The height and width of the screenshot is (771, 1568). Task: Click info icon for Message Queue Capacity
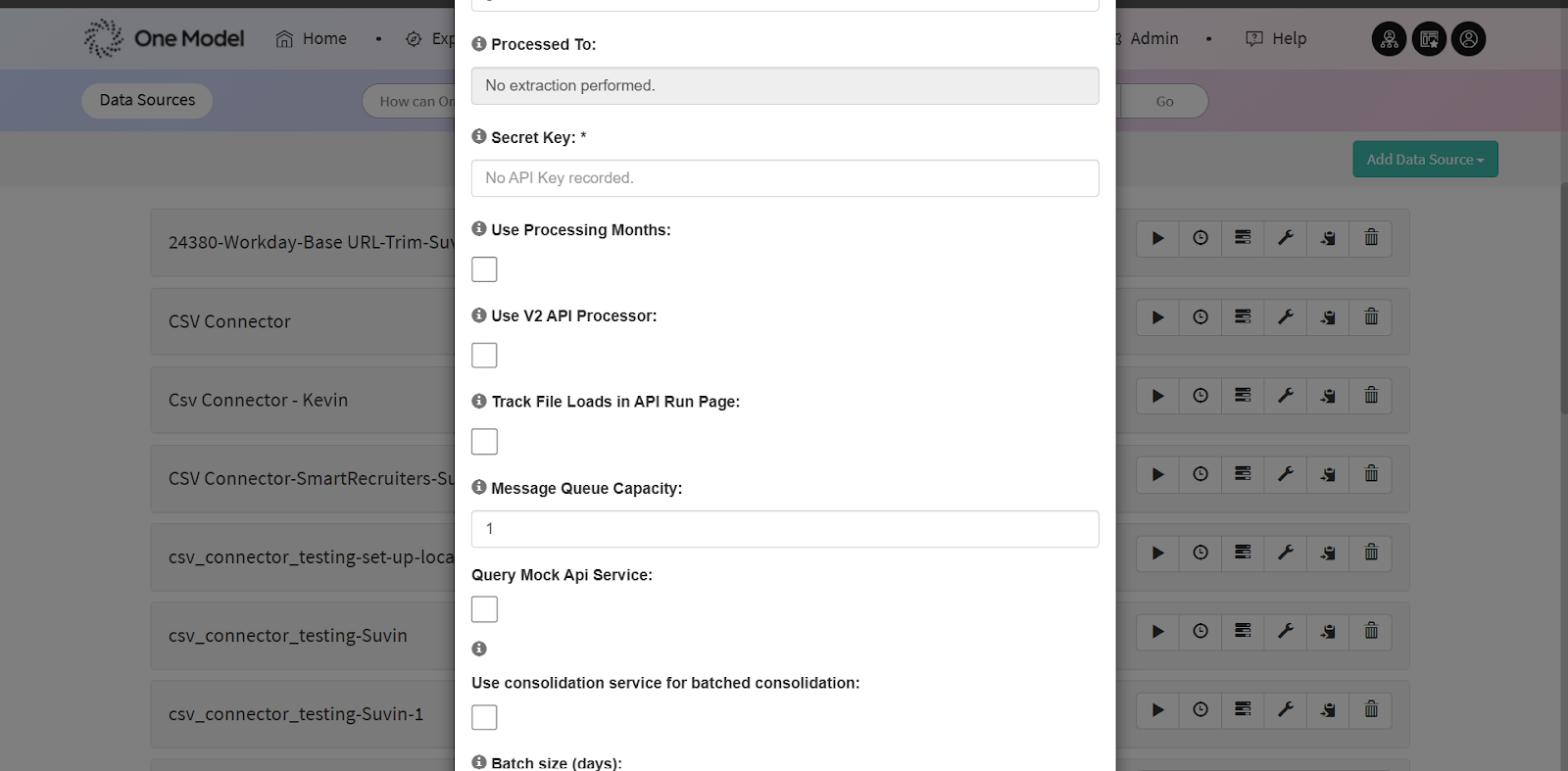pos(479,487)
